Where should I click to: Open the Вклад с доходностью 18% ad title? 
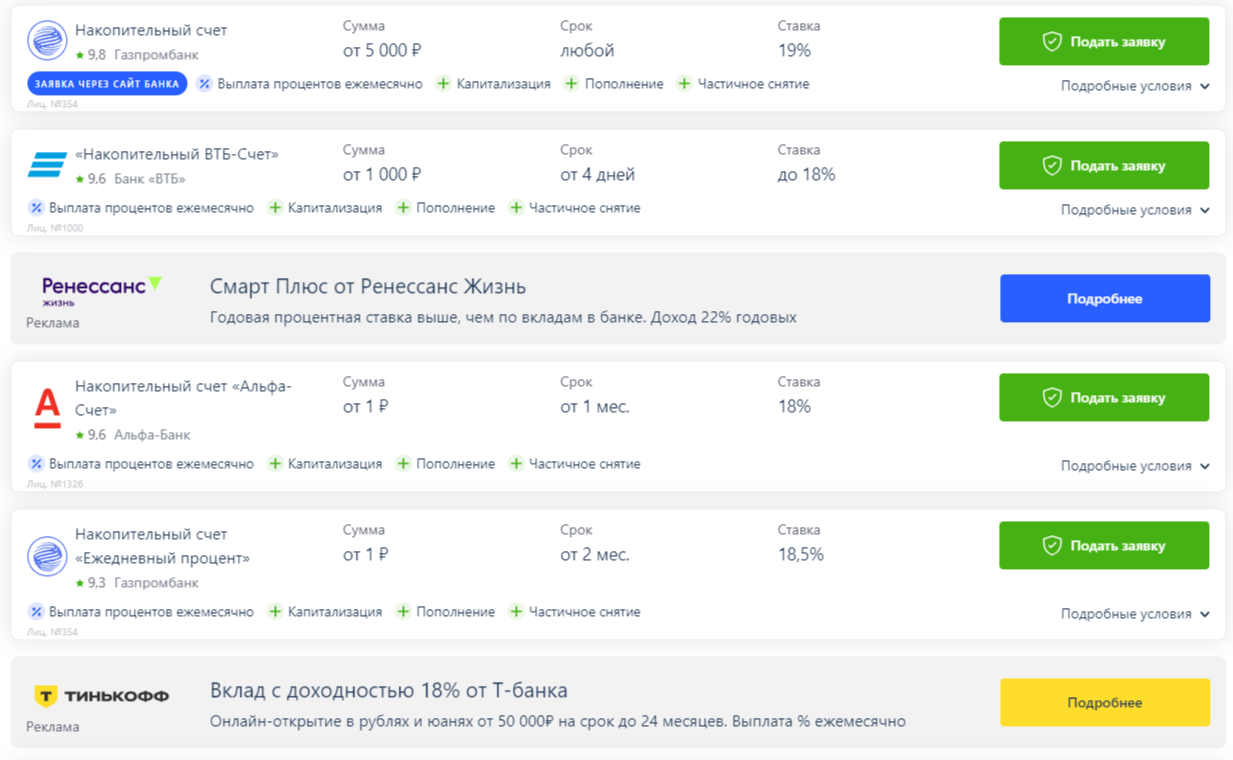389,691
